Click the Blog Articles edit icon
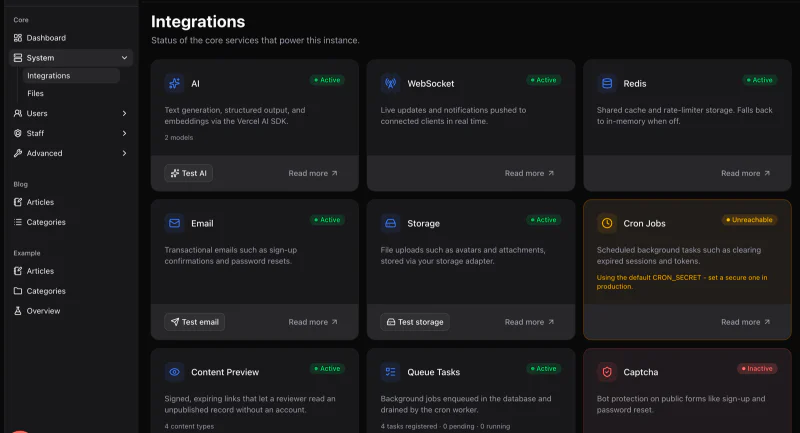 (18, 202)
